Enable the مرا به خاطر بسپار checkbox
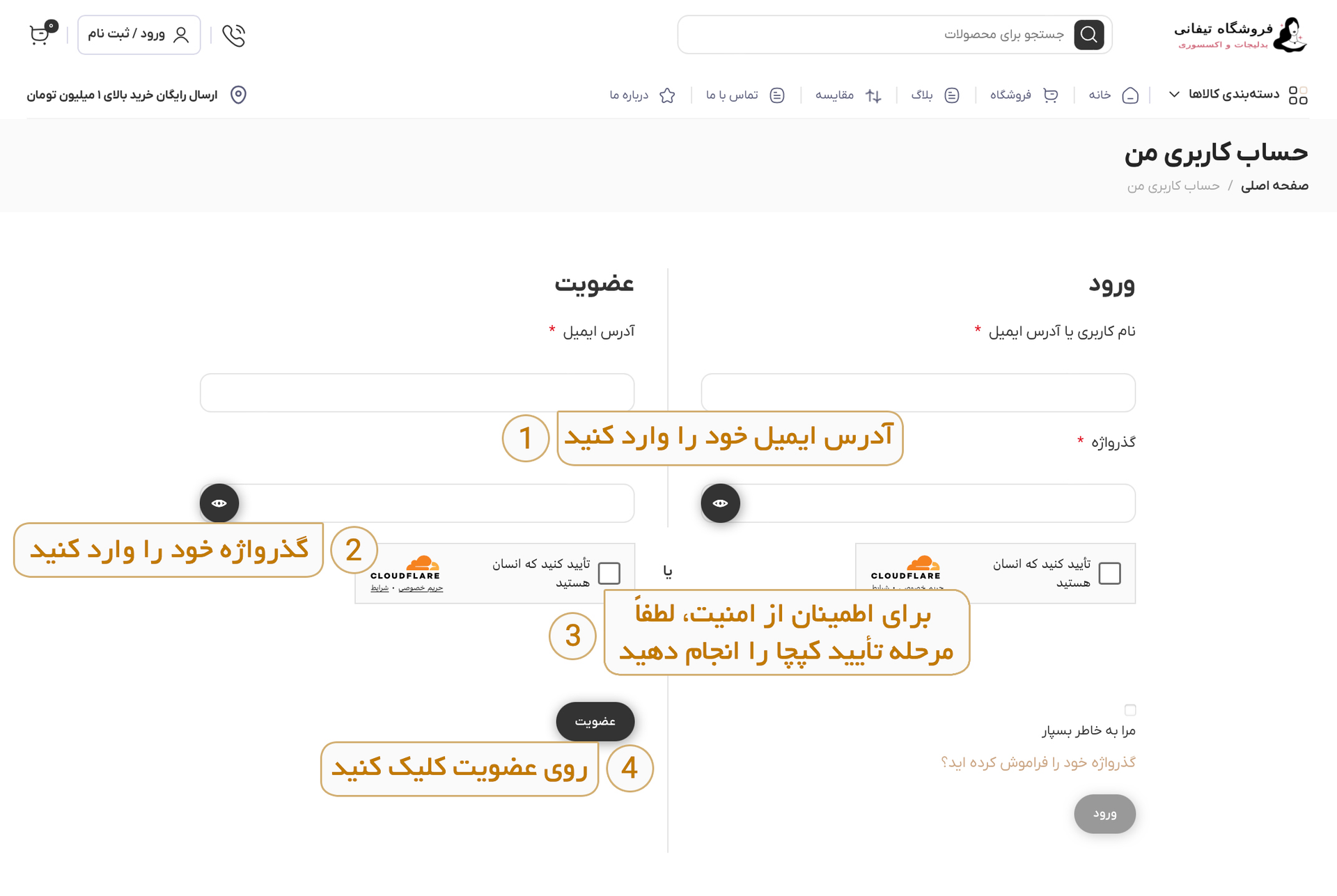Viewport: 1337px width, 896px height. point(1130,709)
